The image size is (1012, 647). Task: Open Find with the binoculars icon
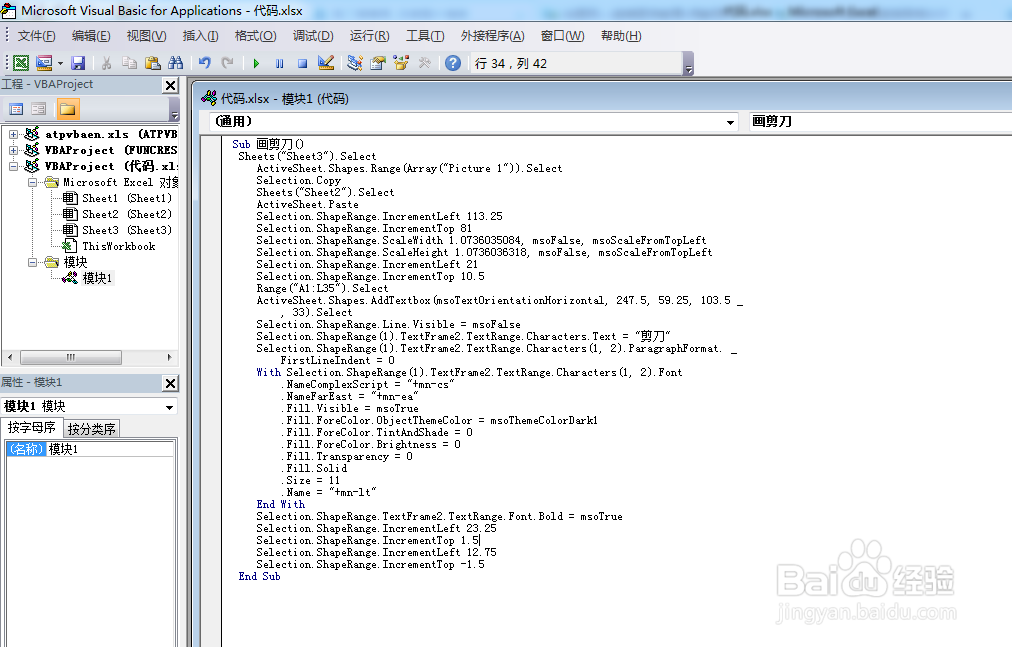[x=176, y=63]
